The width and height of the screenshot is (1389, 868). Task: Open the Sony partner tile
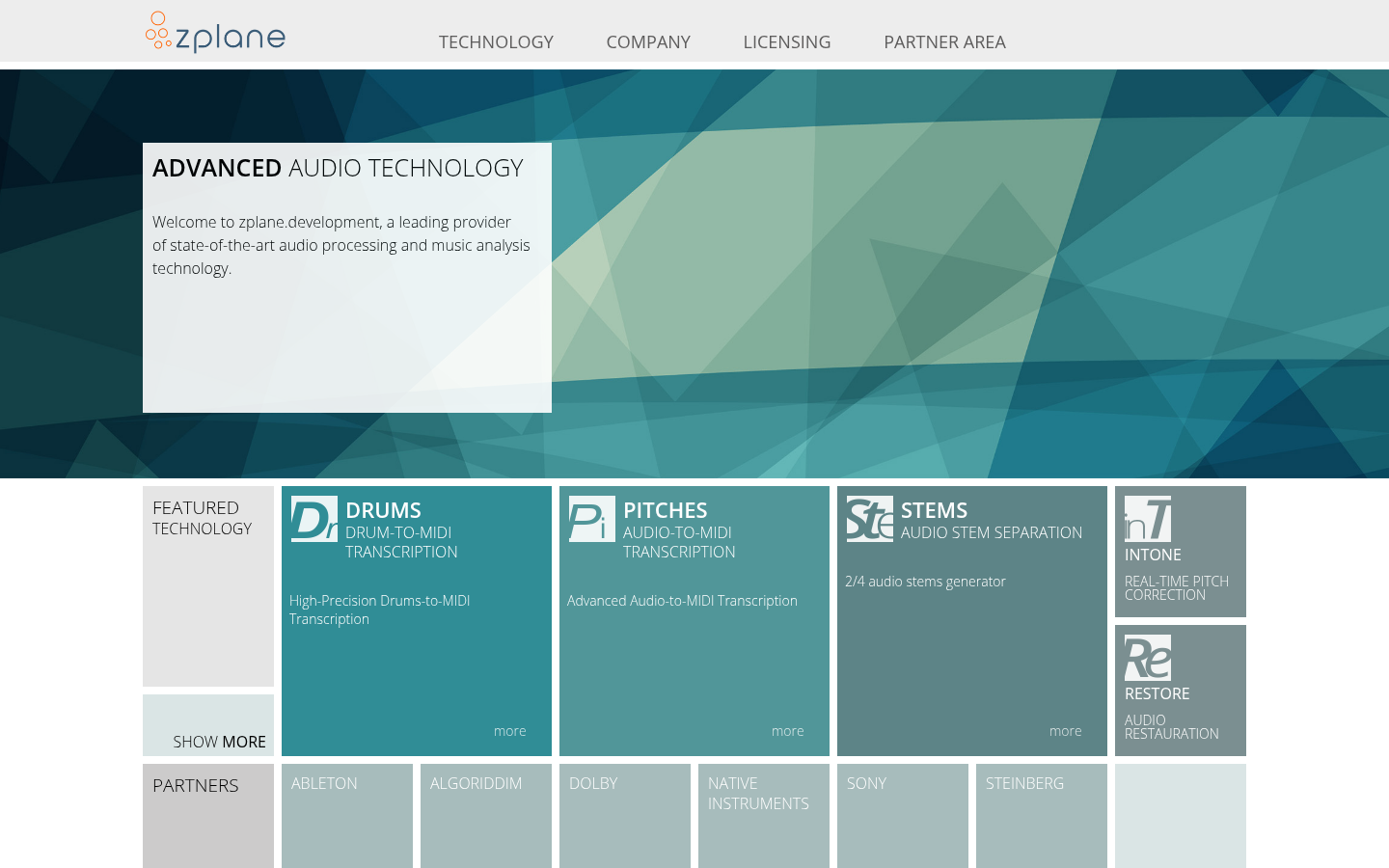point(903,816)
